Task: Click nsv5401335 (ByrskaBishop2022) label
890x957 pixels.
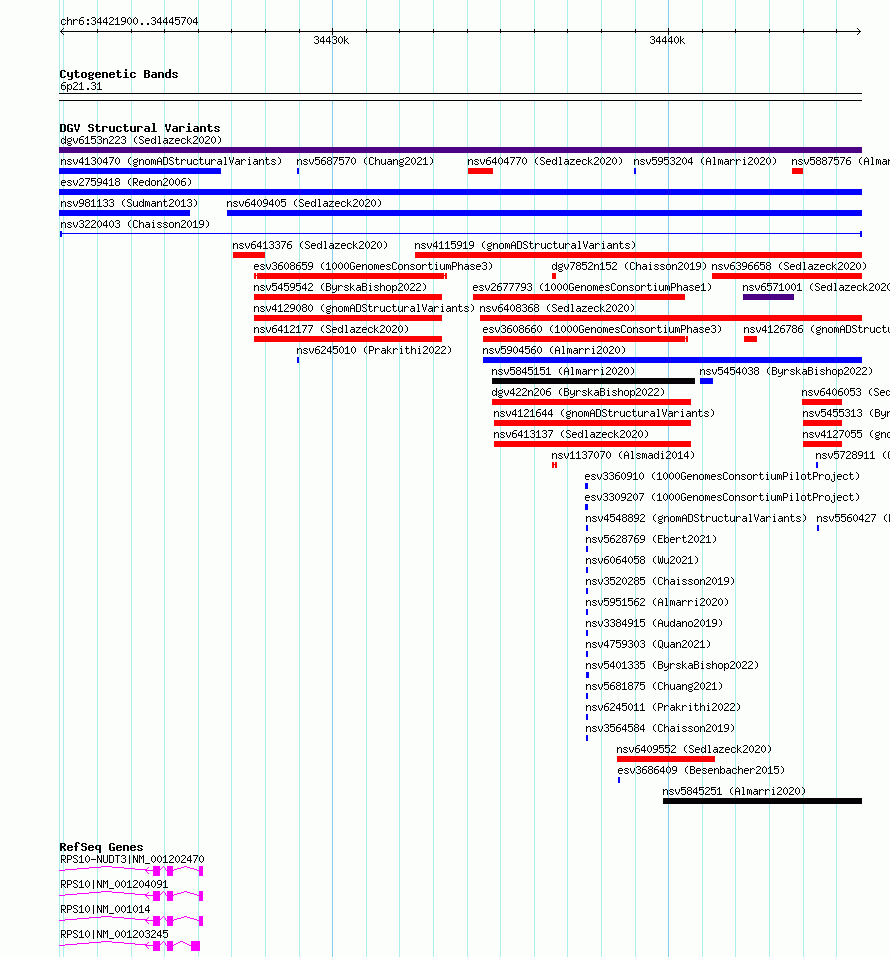Action: click(x=672, y=665)
